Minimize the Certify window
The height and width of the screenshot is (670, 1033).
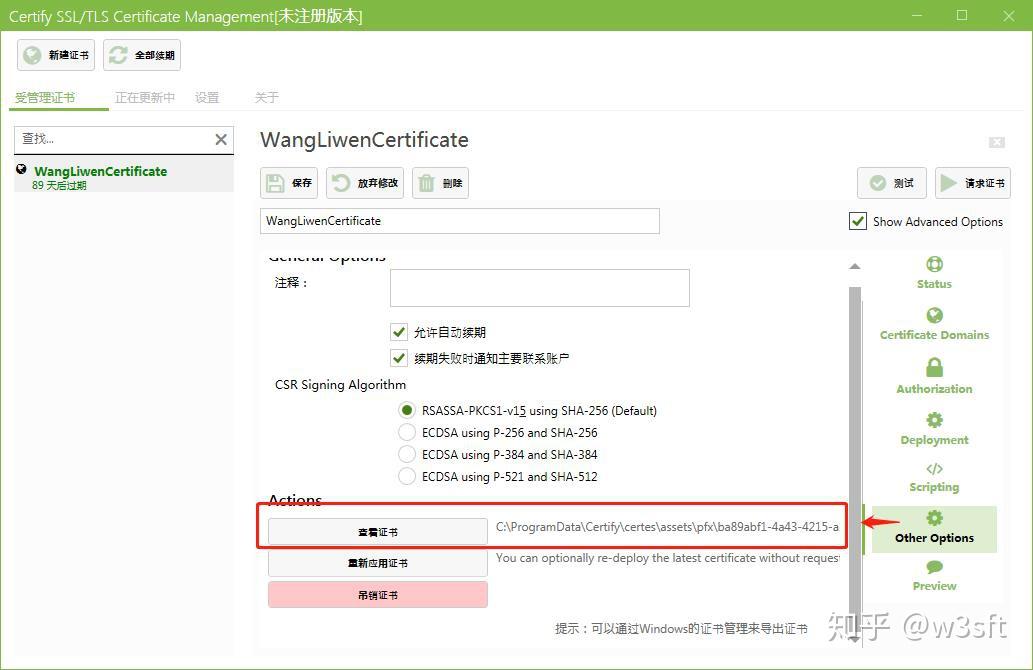tap(916, 15)
